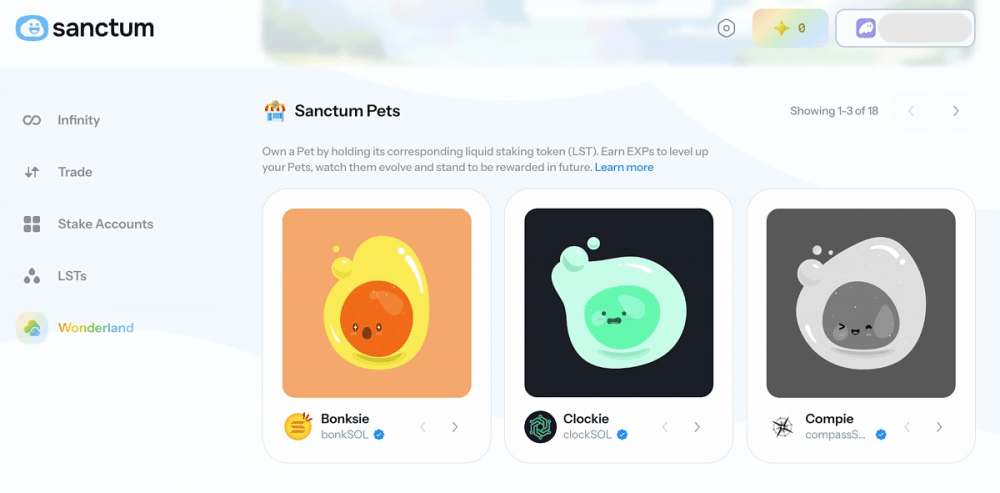Screen dimensions: 1000x493
Task: Click the star points counter badge
Action: tap(790, 28)
